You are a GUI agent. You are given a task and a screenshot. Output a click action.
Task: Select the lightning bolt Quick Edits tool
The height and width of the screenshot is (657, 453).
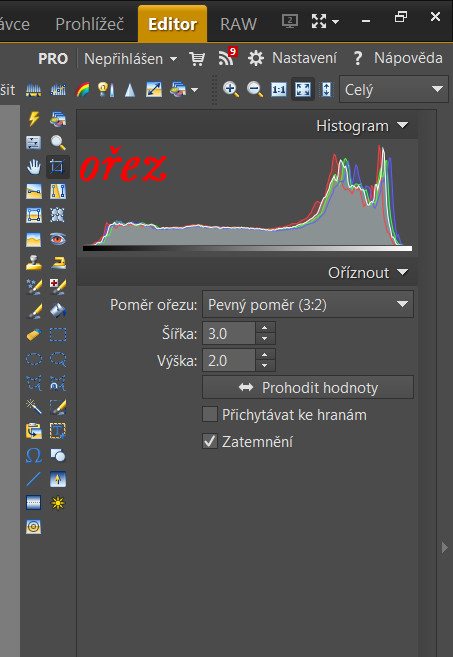[x=34, y=119]
